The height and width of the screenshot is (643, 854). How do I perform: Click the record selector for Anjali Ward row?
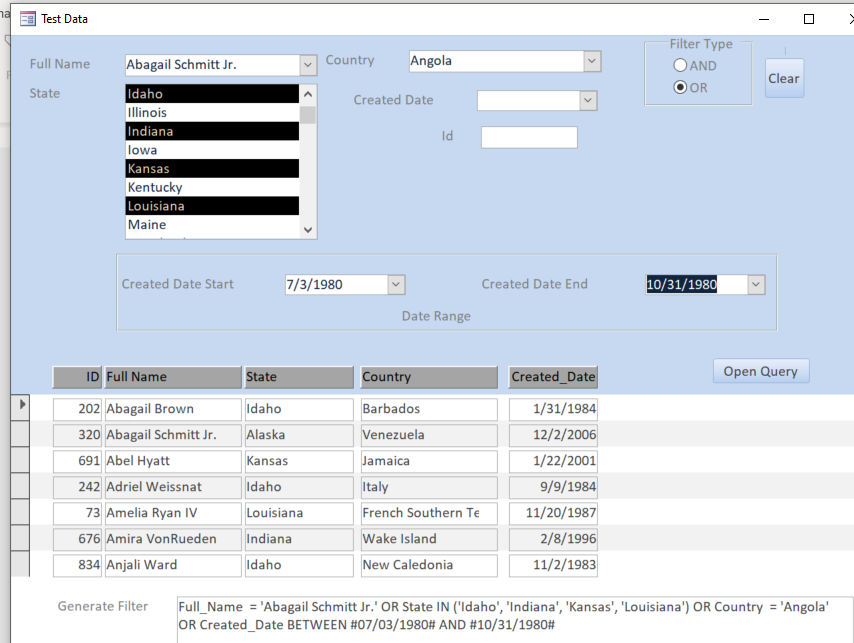click(20, 564)
